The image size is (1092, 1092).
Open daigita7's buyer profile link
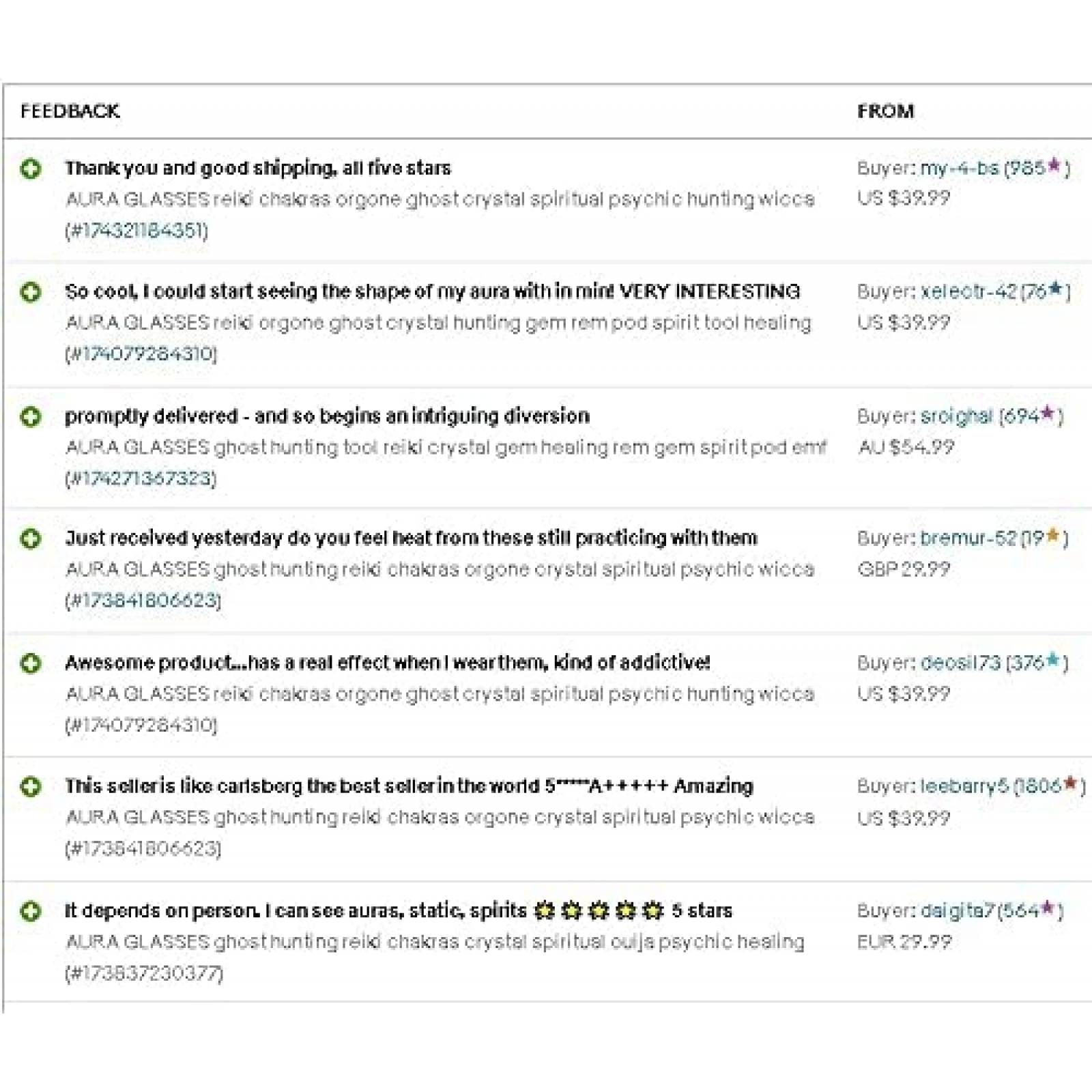[x=958, y=911]
